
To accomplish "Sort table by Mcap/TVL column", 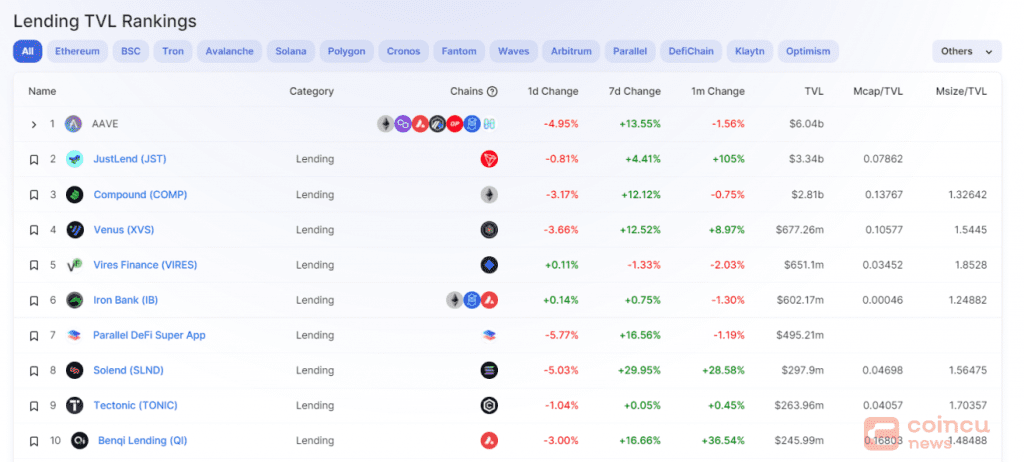I will click(x=878, y=91).
